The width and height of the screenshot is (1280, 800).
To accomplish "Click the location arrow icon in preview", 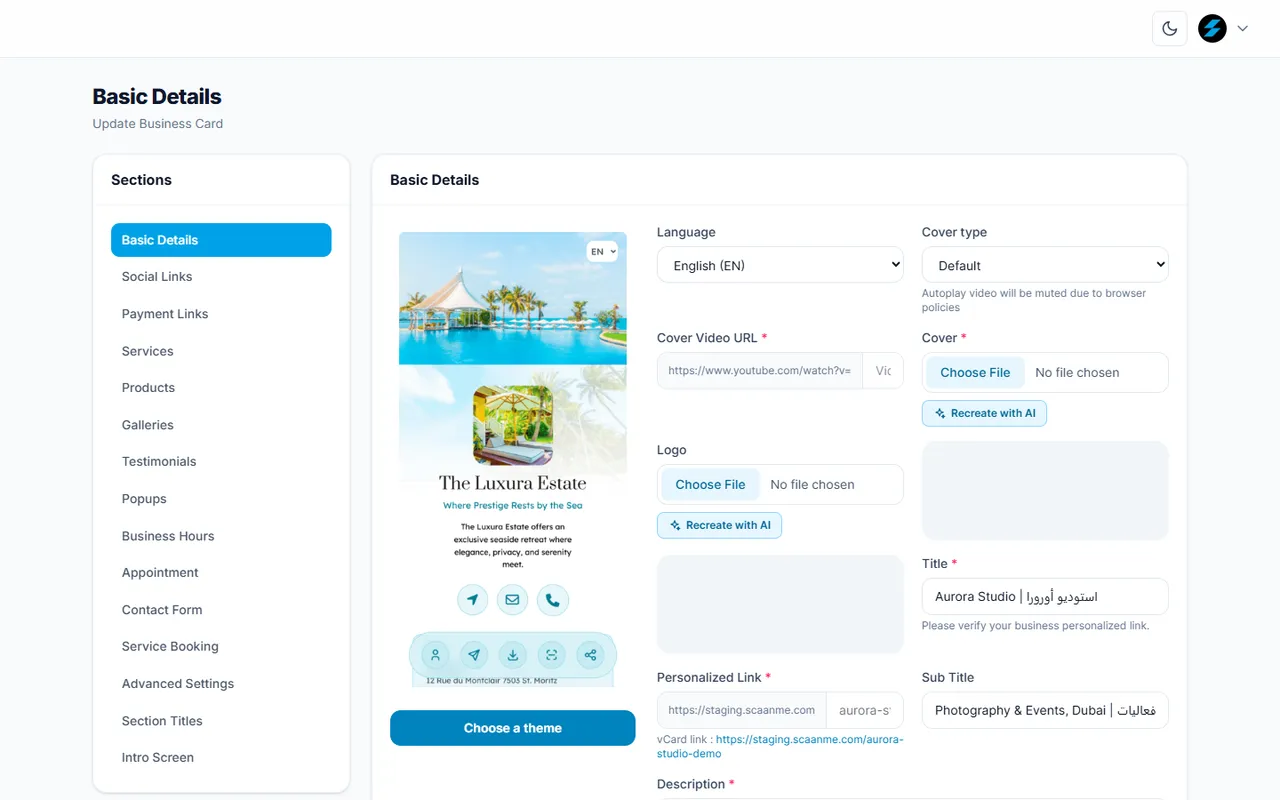I will (x=473, y=600).
